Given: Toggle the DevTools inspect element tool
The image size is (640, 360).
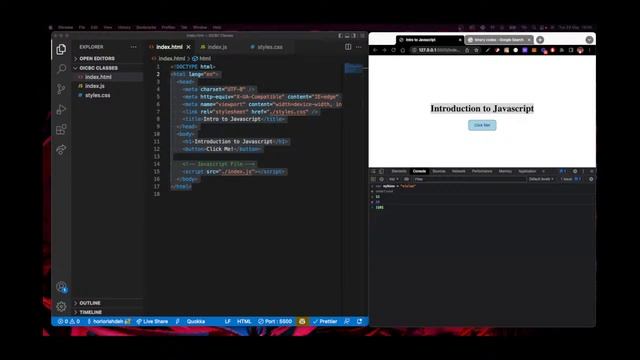Looking at the screenshot, I should [373, 171].
